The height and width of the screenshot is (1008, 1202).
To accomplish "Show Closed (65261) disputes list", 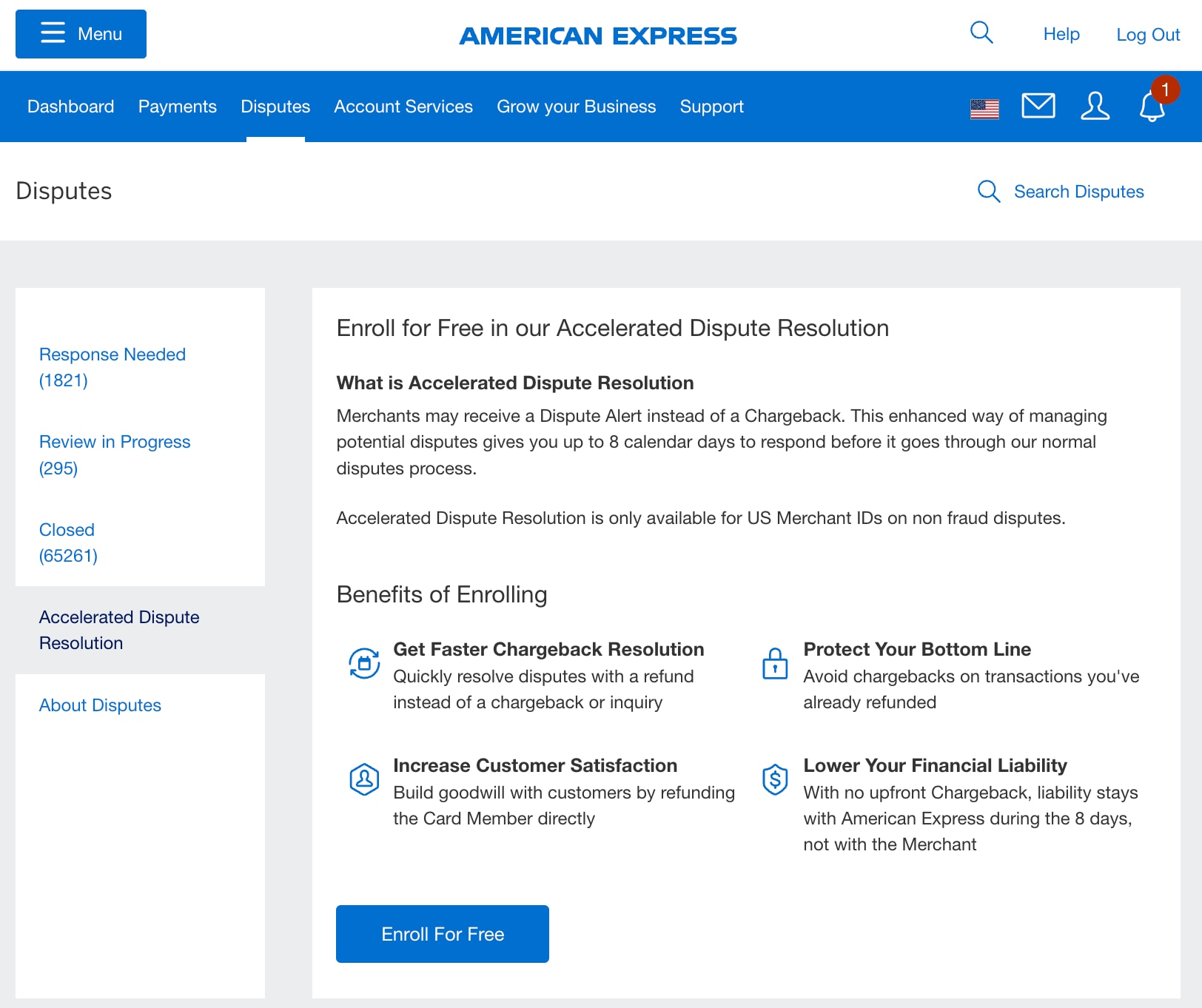I will tap(68, 542).
